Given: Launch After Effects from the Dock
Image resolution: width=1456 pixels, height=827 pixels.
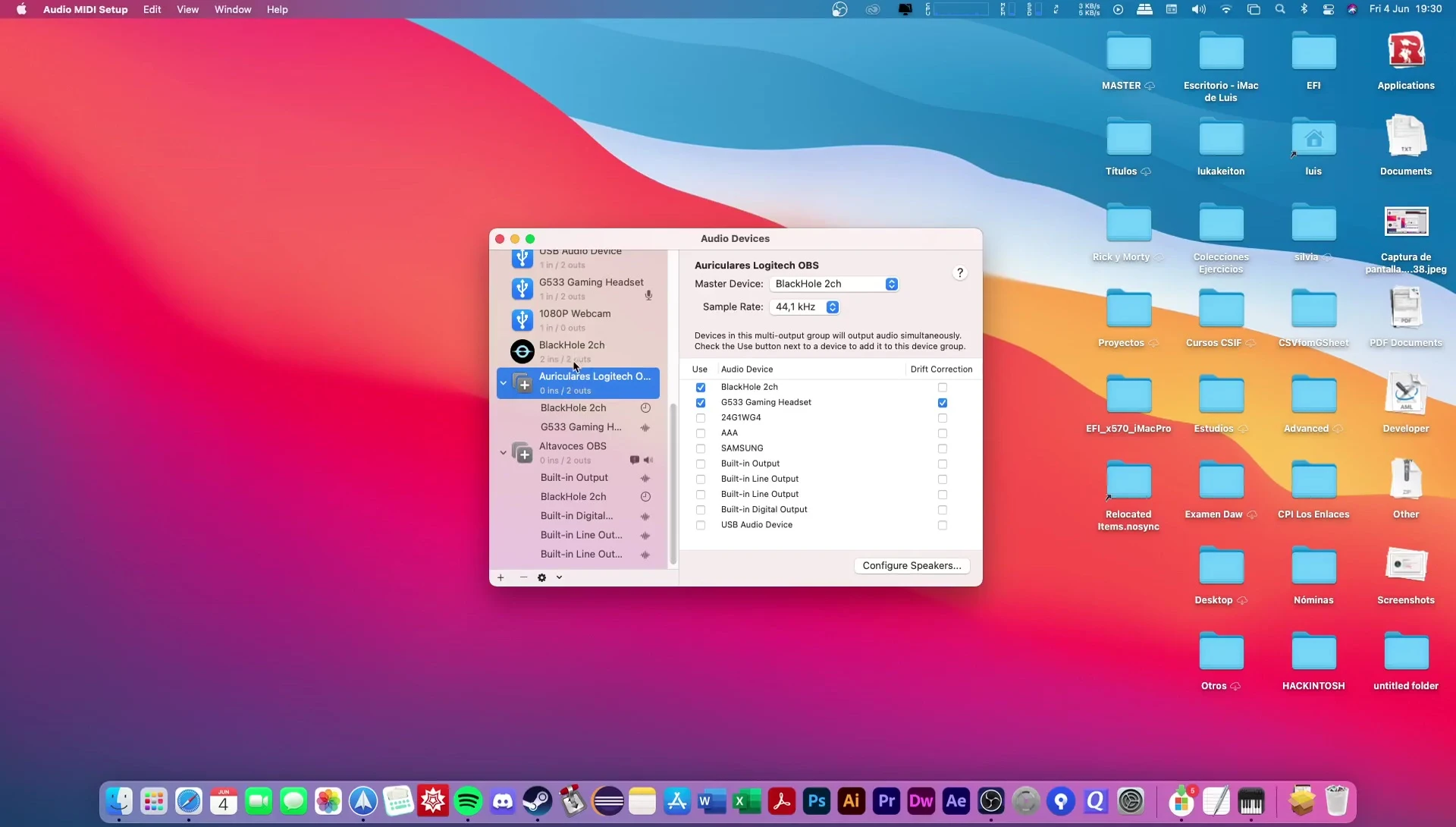Looking at the screenshot, I should click(956, 801).
